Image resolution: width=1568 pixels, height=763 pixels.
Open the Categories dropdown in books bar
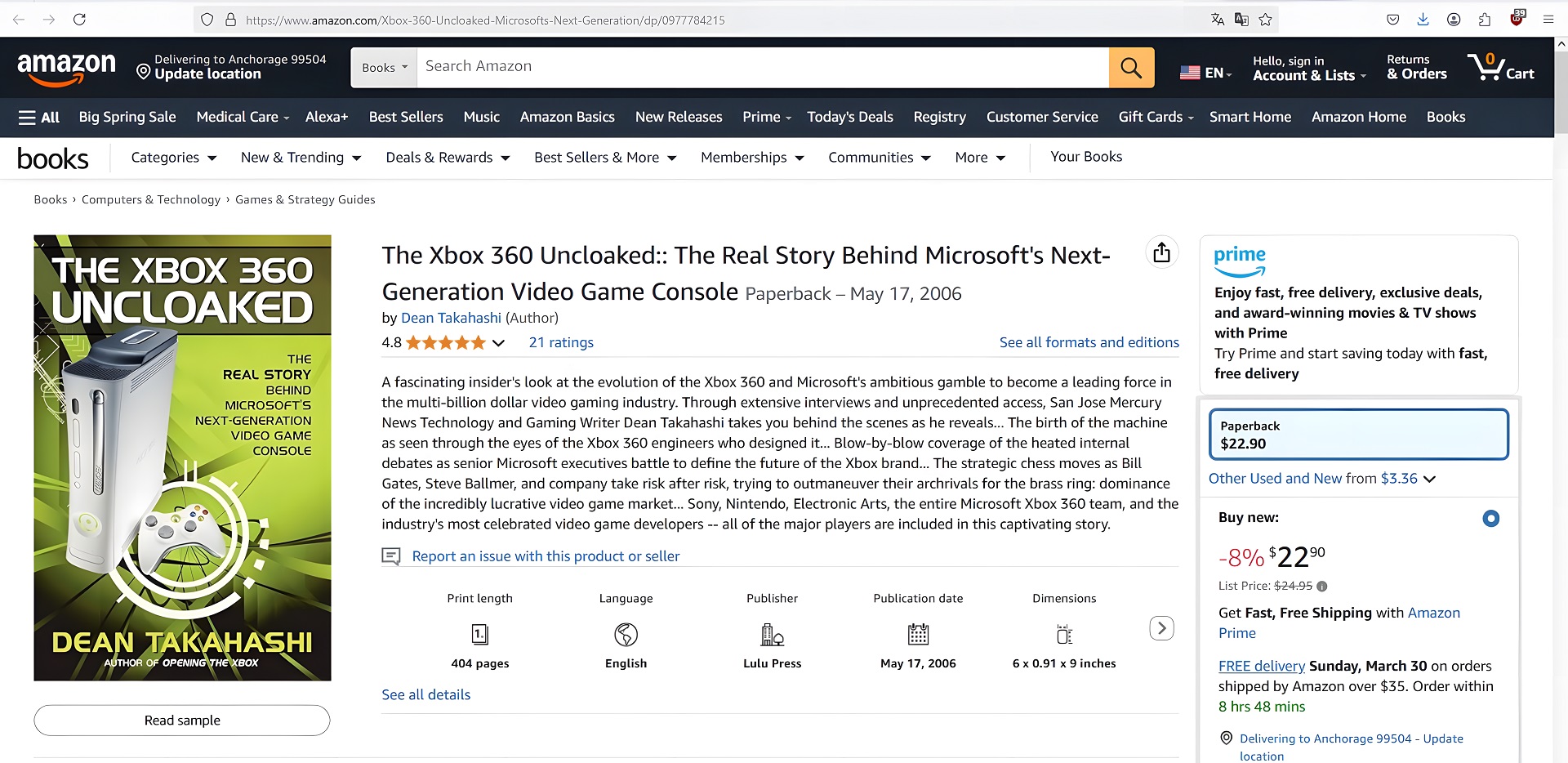click(x=173, y=158)
